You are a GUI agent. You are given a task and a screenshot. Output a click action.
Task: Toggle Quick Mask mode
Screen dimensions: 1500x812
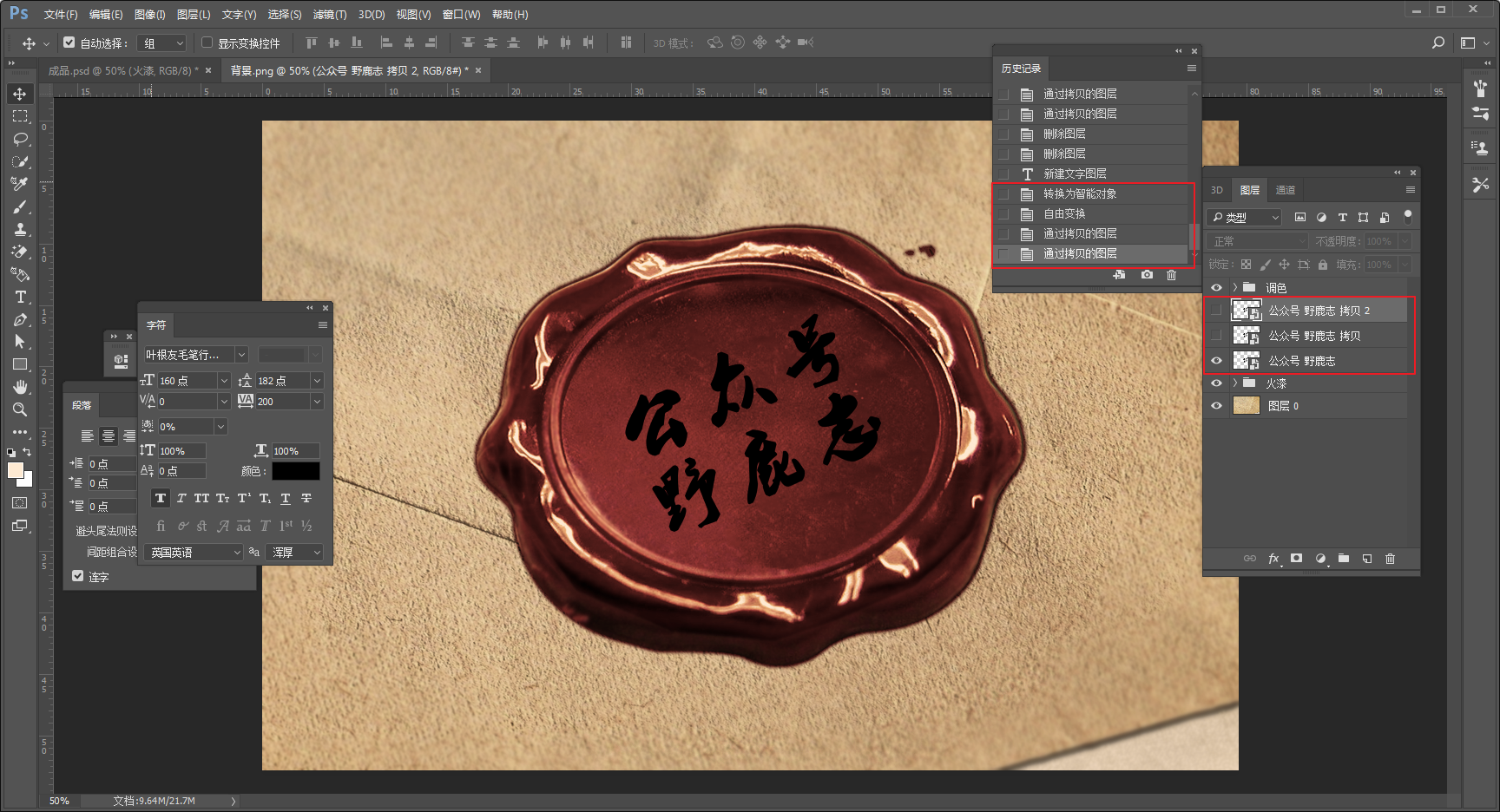[20, 503]
